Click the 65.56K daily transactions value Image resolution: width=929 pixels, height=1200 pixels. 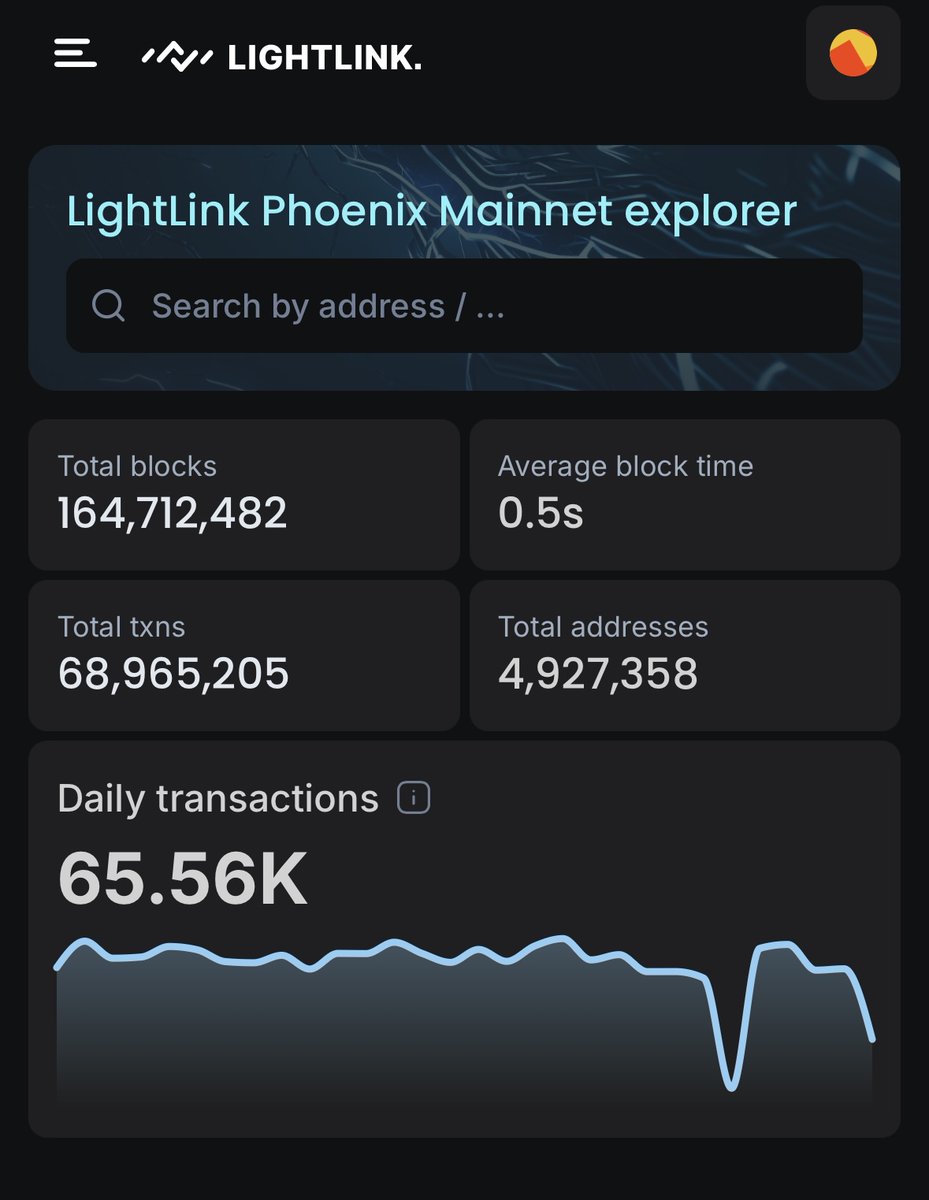(183, 879)
